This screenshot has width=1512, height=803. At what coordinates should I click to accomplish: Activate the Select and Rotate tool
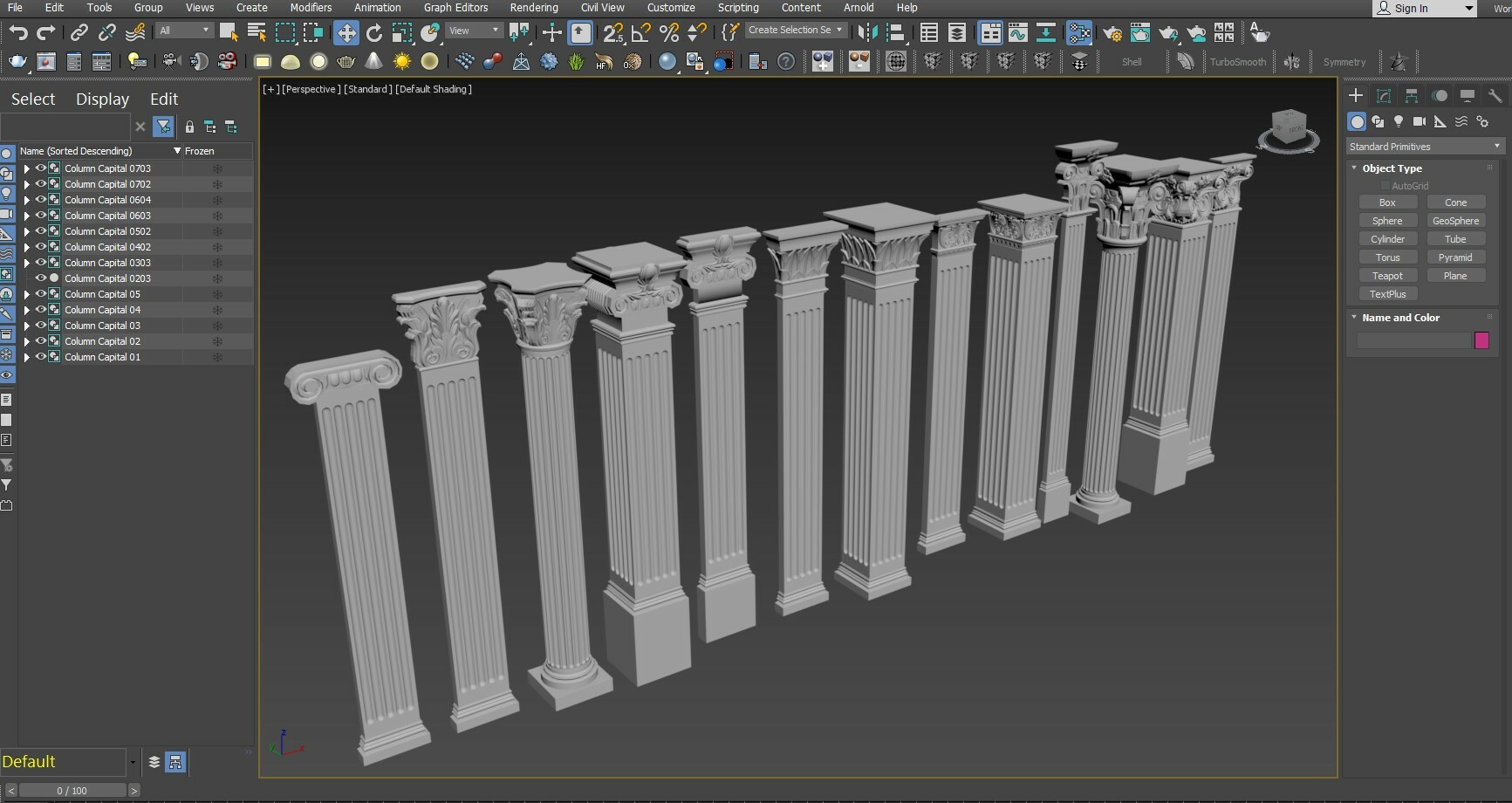pos(374,32)
